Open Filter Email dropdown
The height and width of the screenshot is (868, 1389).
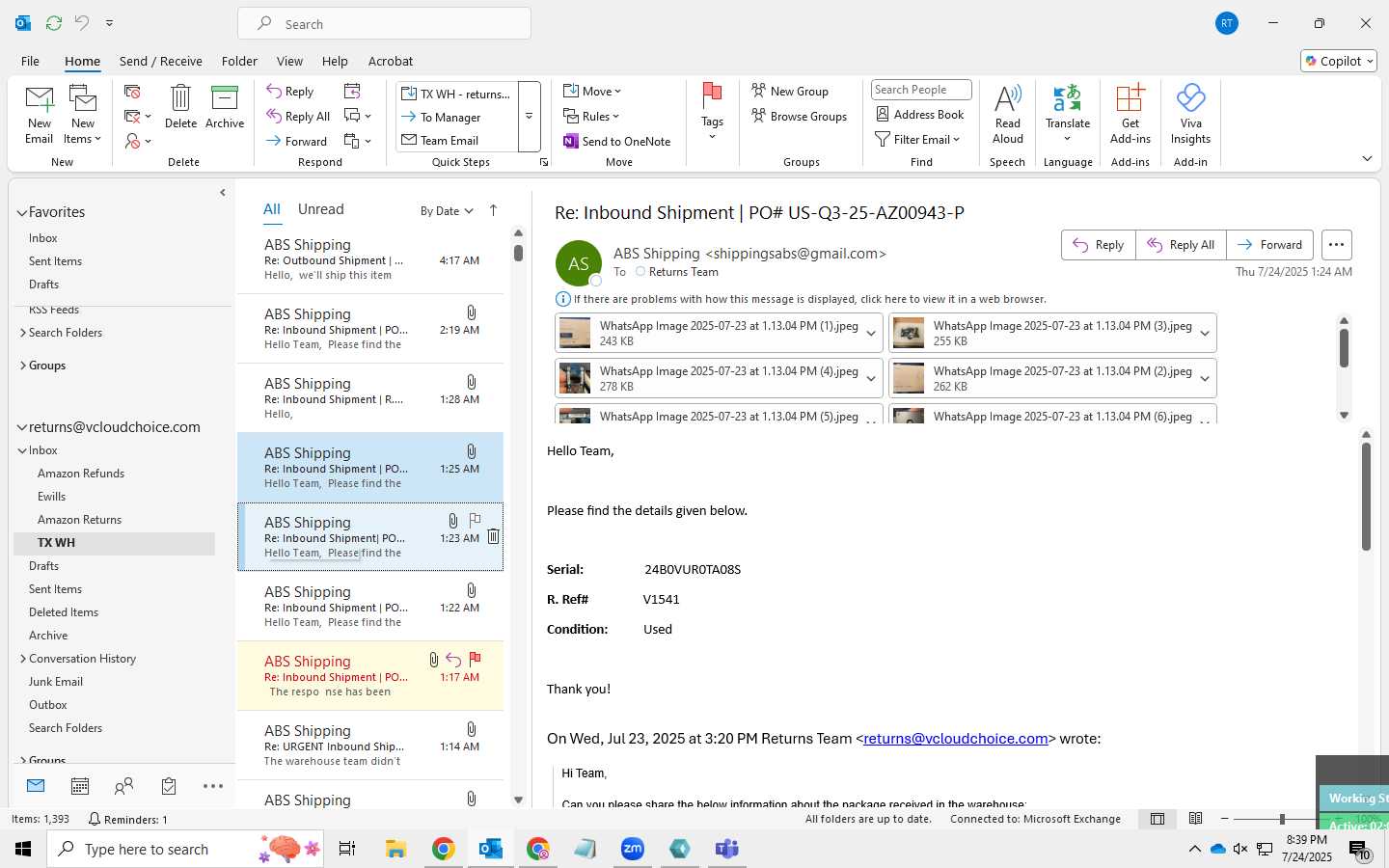pos(917,139)
